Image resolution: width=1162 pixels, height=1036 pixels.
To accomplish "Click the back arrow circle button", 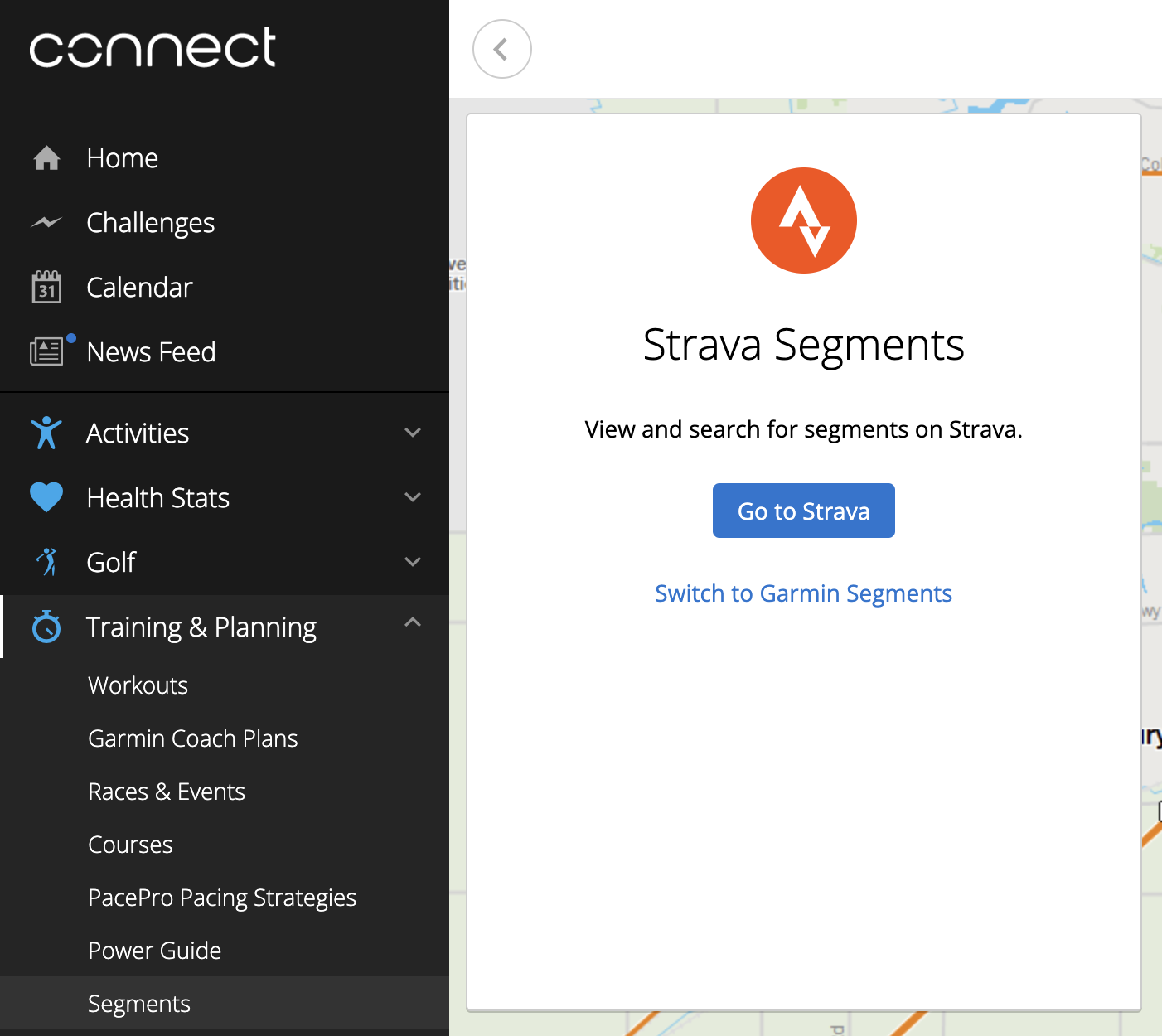I will pyautogui.click(x=502, y=49).
